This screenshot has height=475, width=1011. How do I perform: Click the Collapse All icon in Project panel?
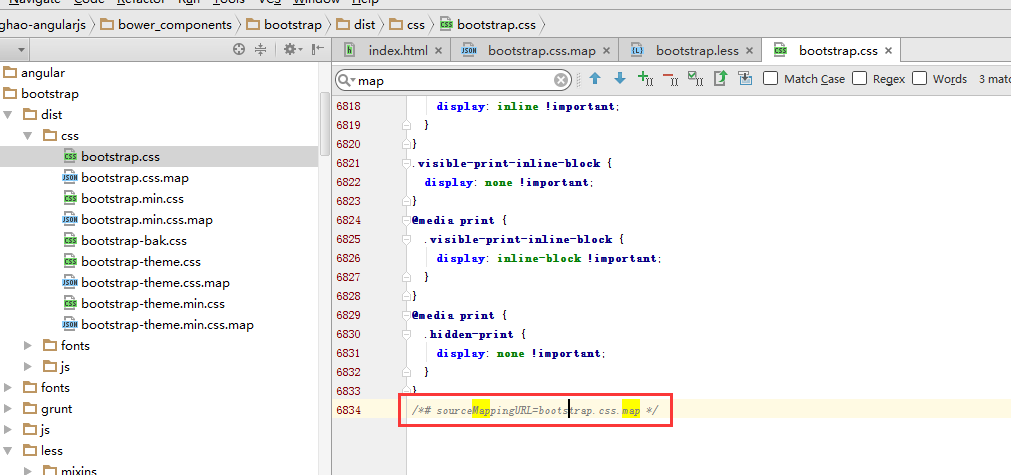click(260, 49)
